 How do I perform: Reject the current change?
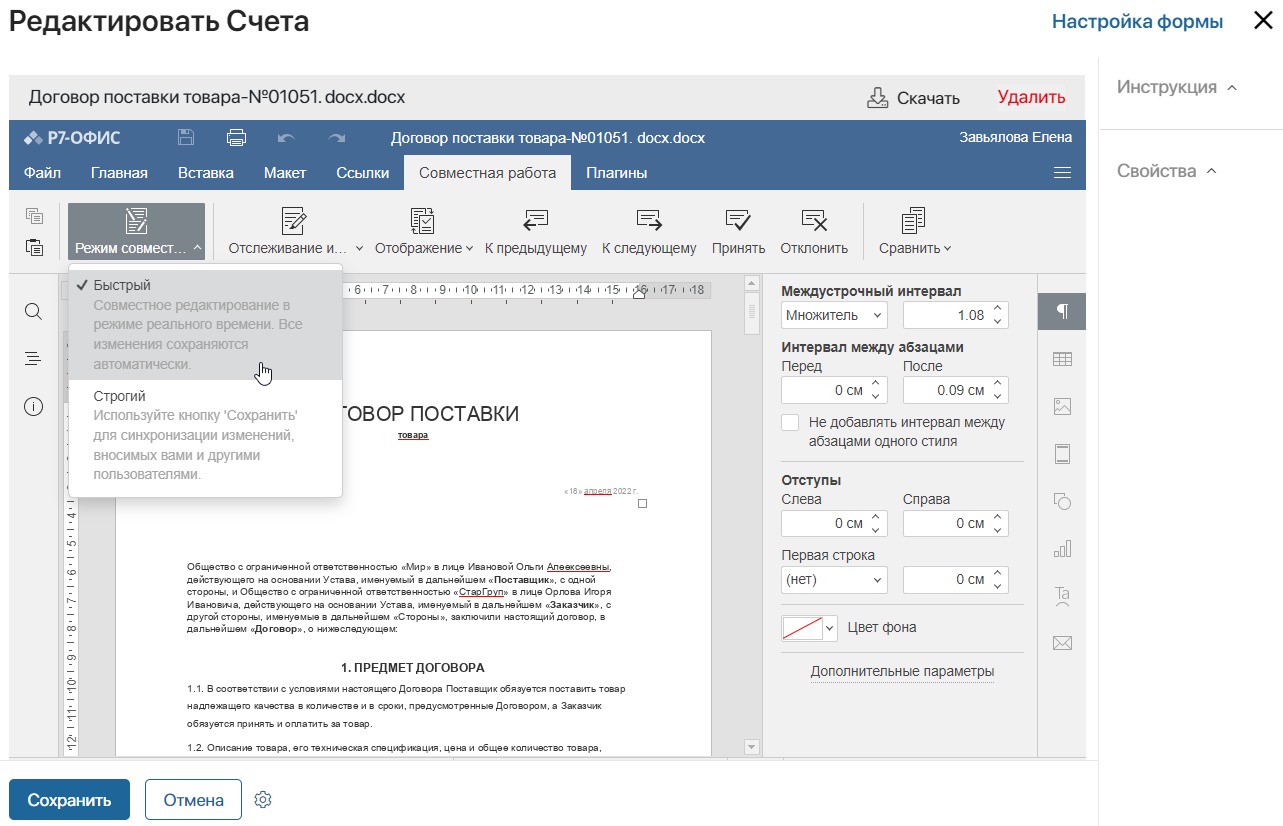click(814, 232)
